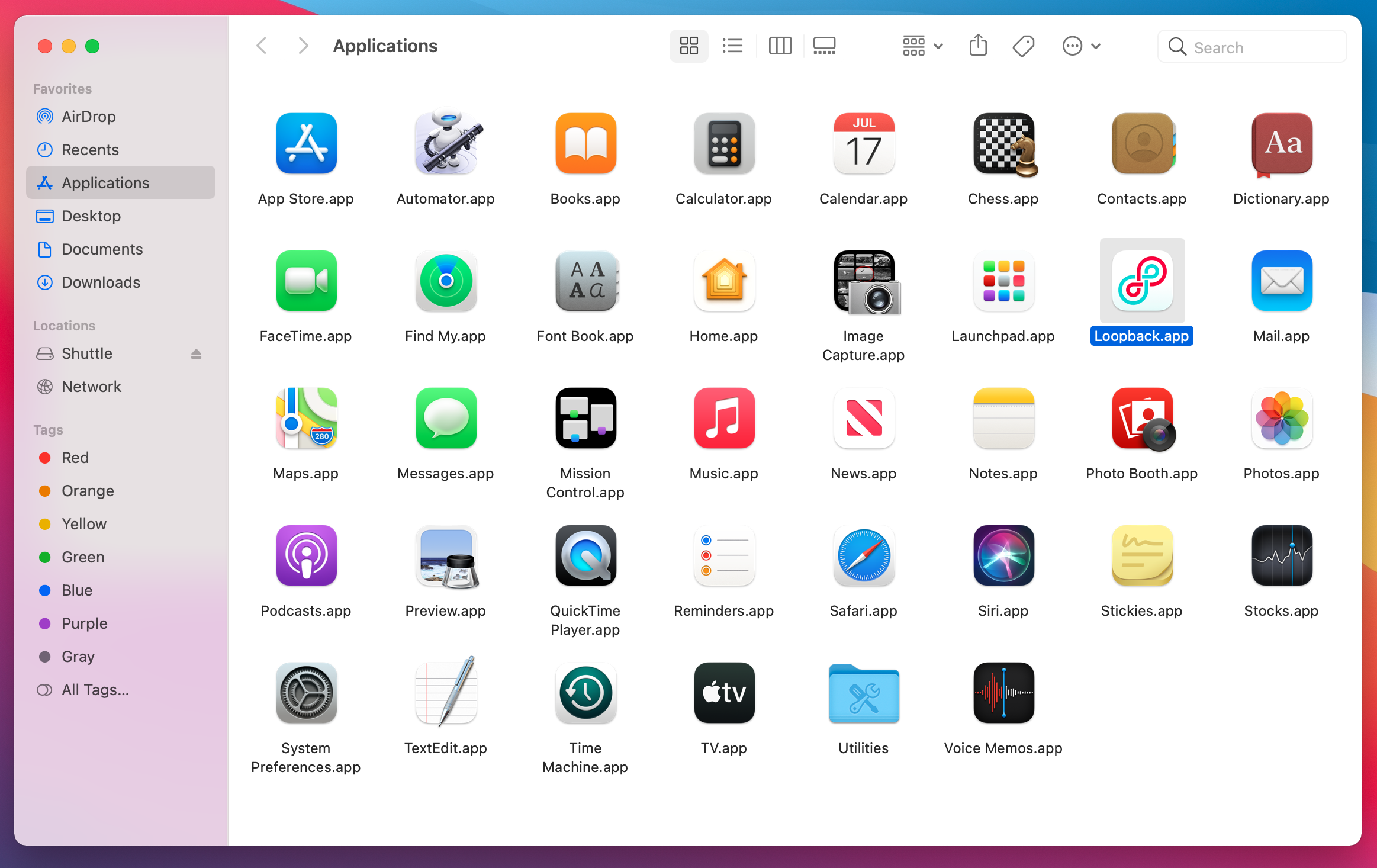This screenshot has height=868, width=1377.
Task: Open the App Store app icon
Action: click(x=306, y=143)
